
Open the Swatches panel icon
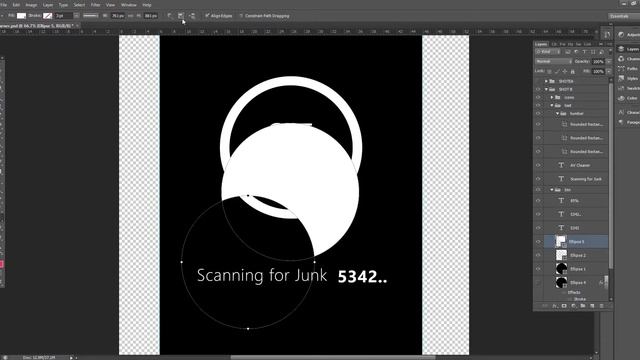point(621,88)
